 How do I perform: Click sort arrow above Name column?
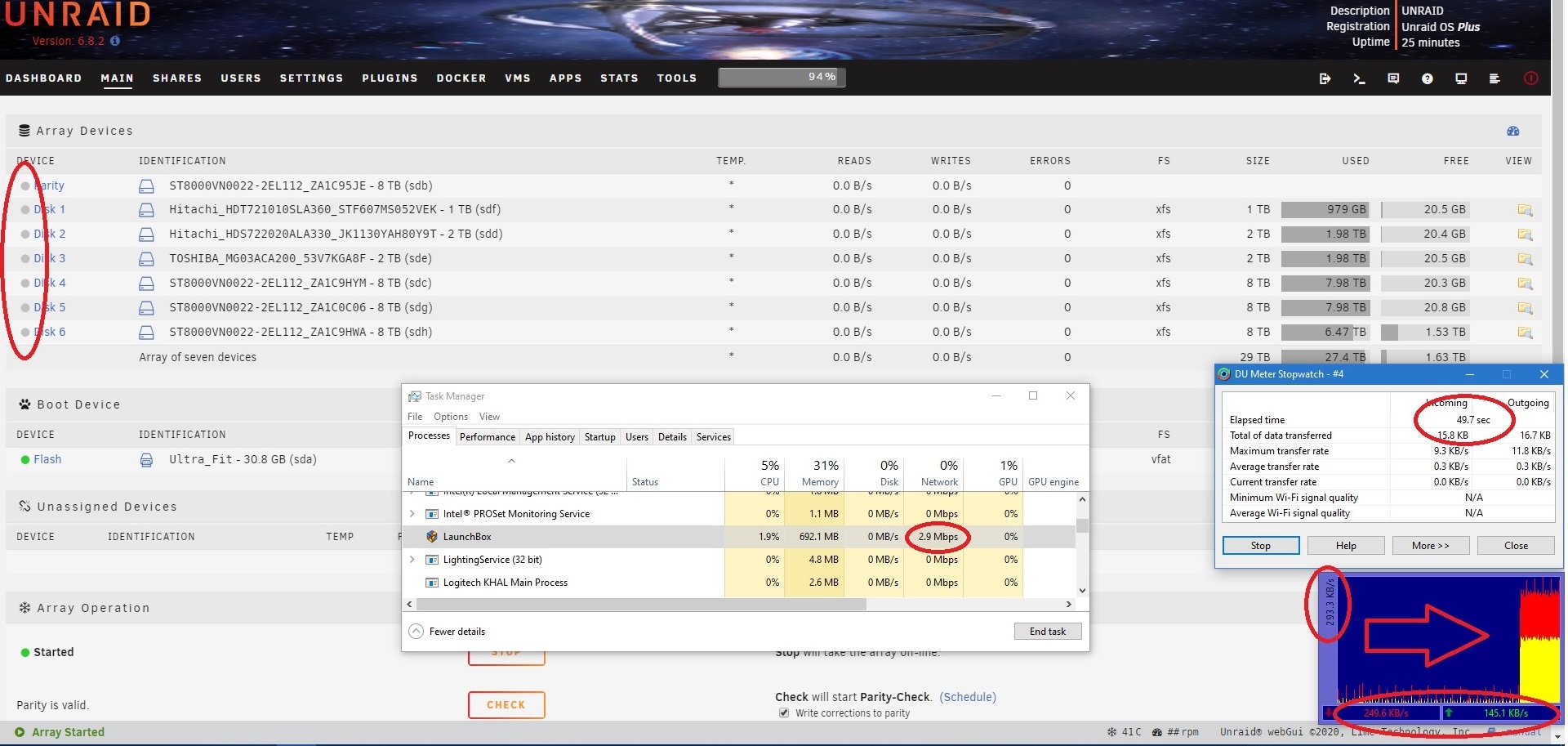coord(512,461)
